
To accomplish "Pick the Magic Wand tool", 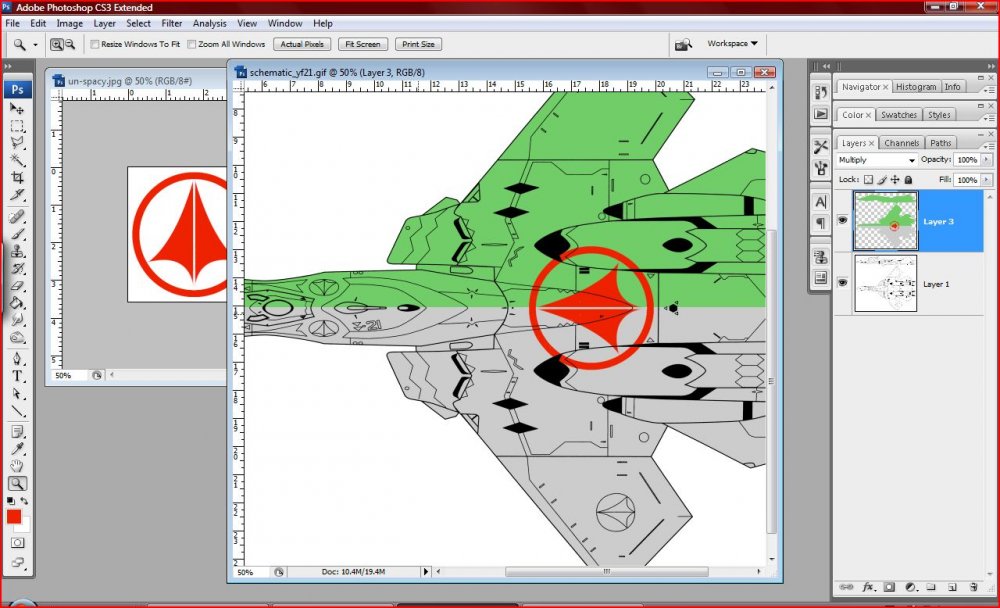I will tap(17, 160).
